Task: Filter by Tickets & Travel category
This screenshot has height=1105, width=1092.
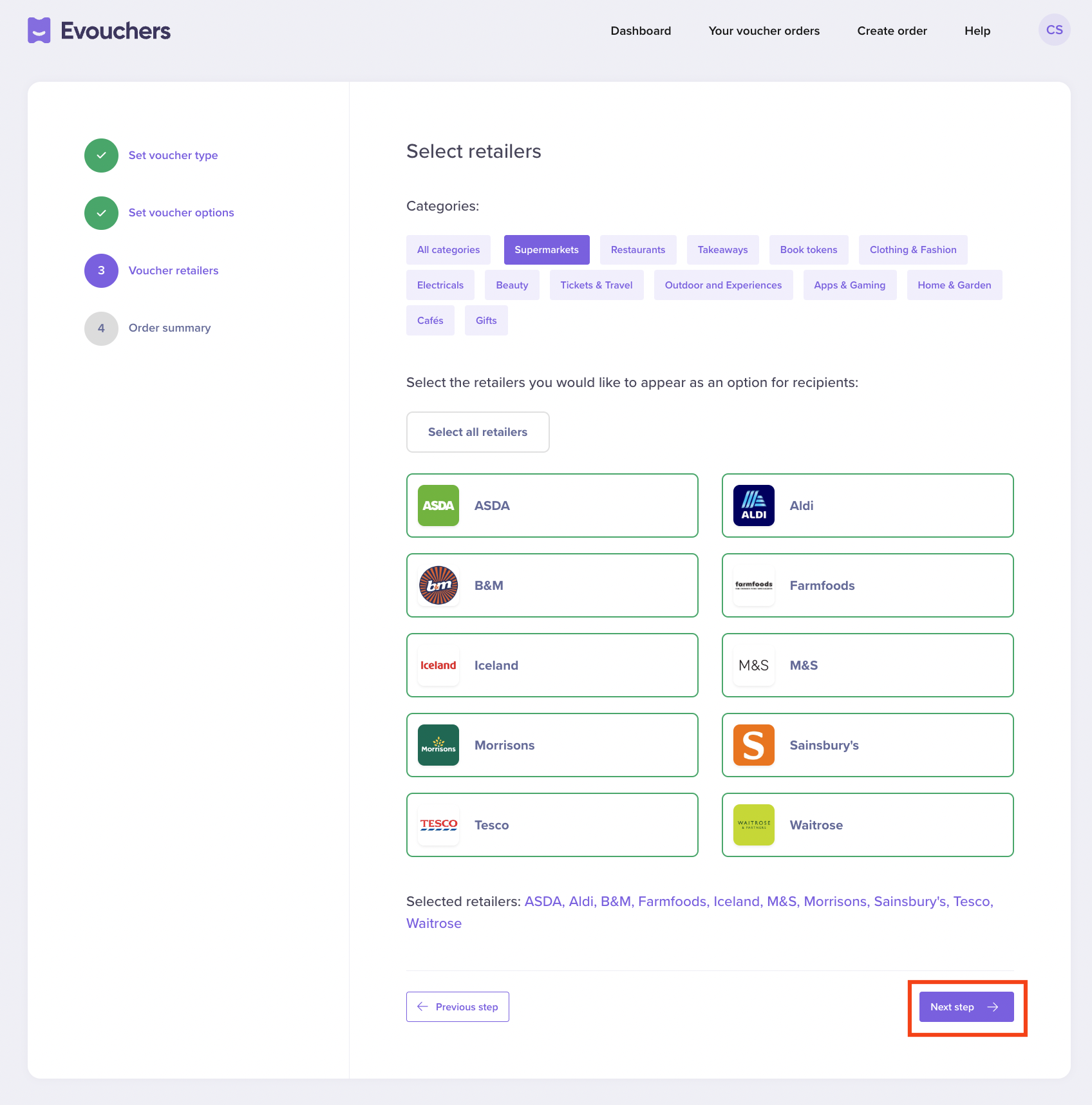Action: click(596, 285)
